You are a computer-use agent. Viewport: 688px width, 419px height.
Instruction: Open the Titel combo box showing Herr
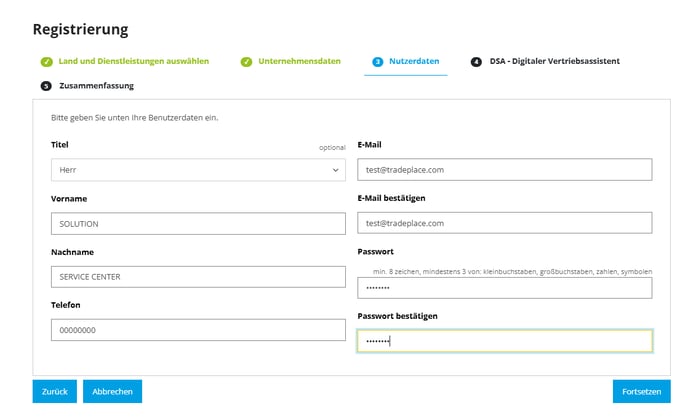(x=198, y=170)
